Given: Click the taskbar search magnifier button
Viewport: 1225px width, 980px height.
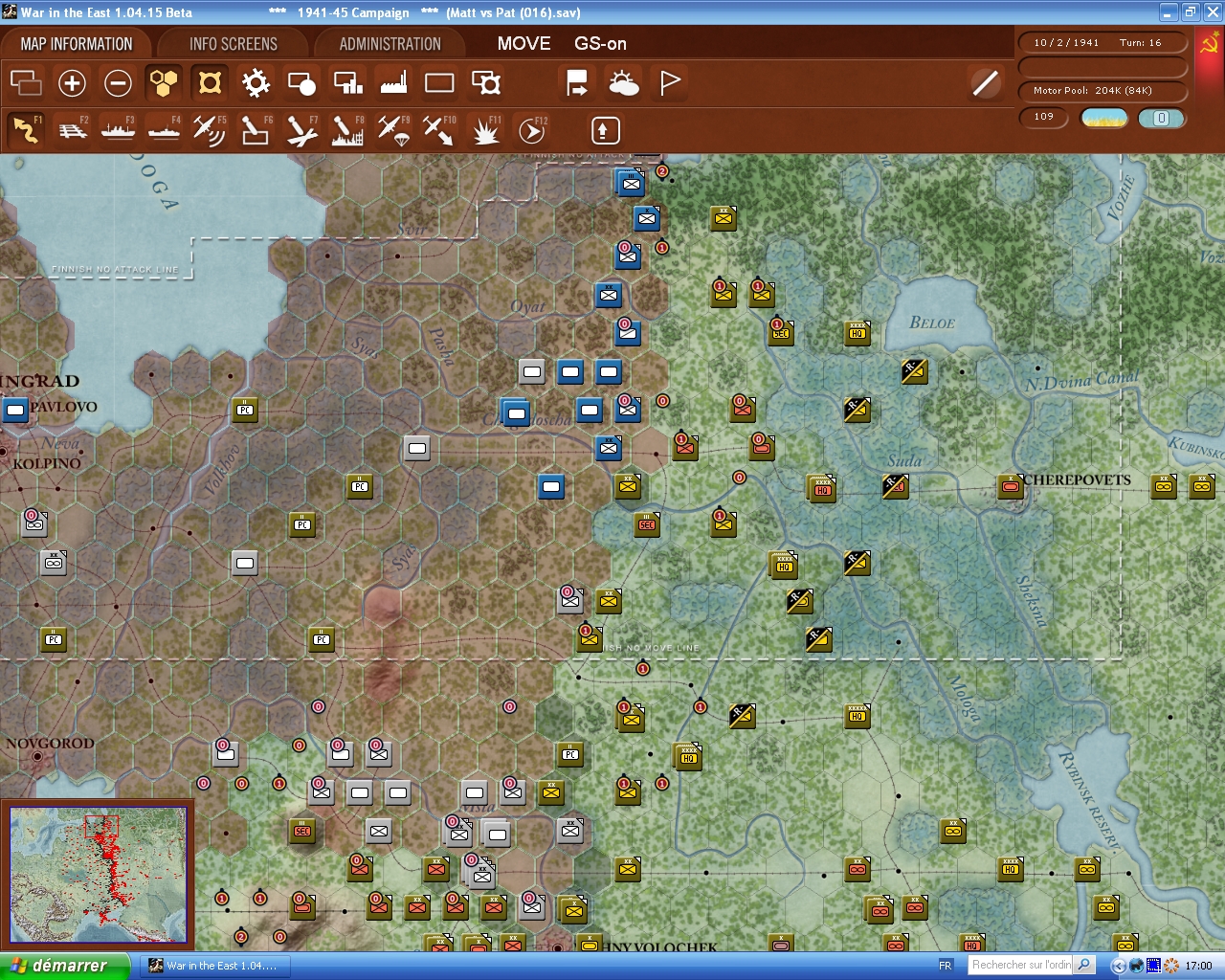Looking at the screenshot, I should (x=1084, y=965).
